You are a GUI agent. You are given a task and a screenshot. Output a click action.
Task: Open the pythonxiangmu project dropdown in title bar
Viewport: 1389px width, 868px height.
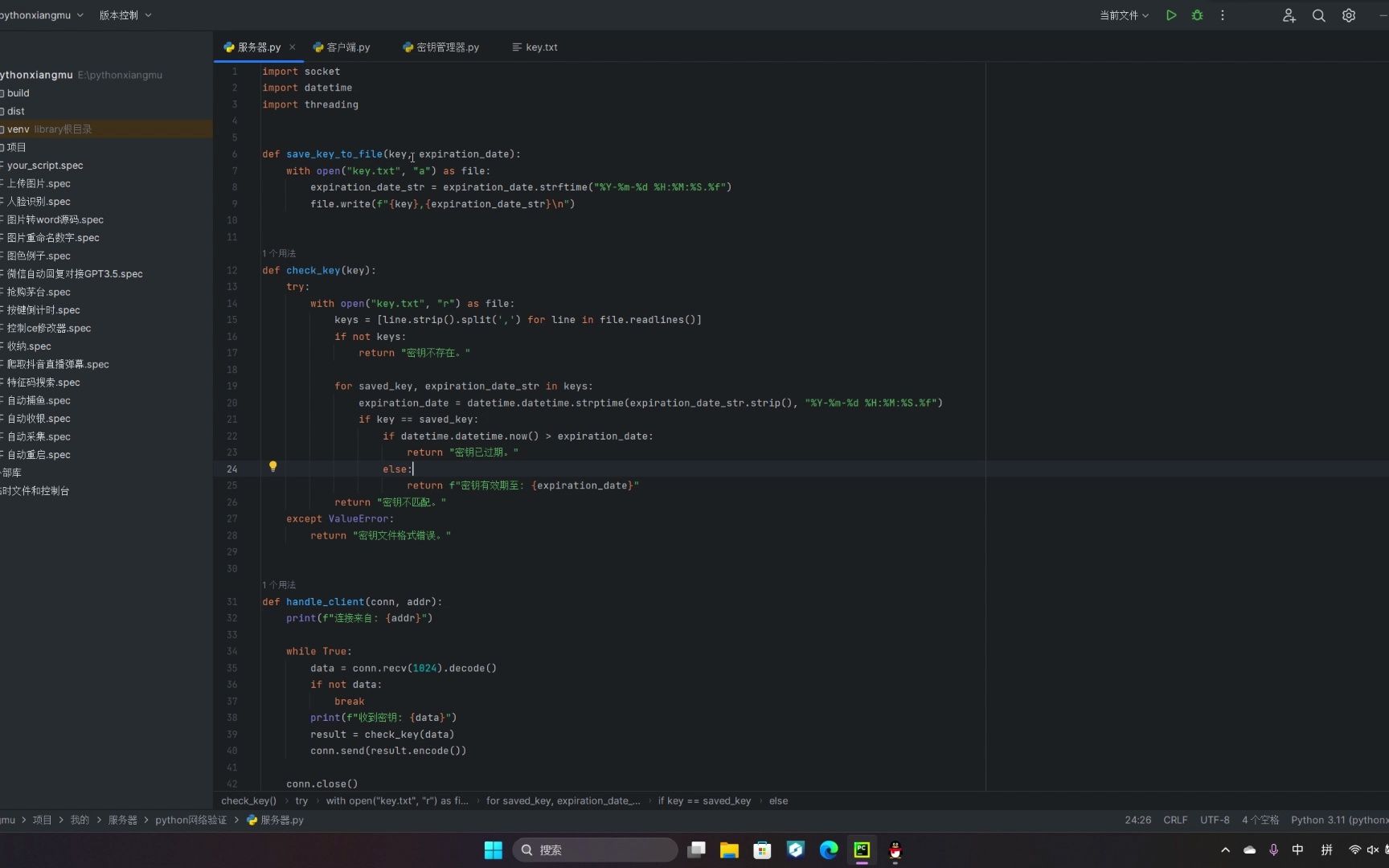pos(40,15)
